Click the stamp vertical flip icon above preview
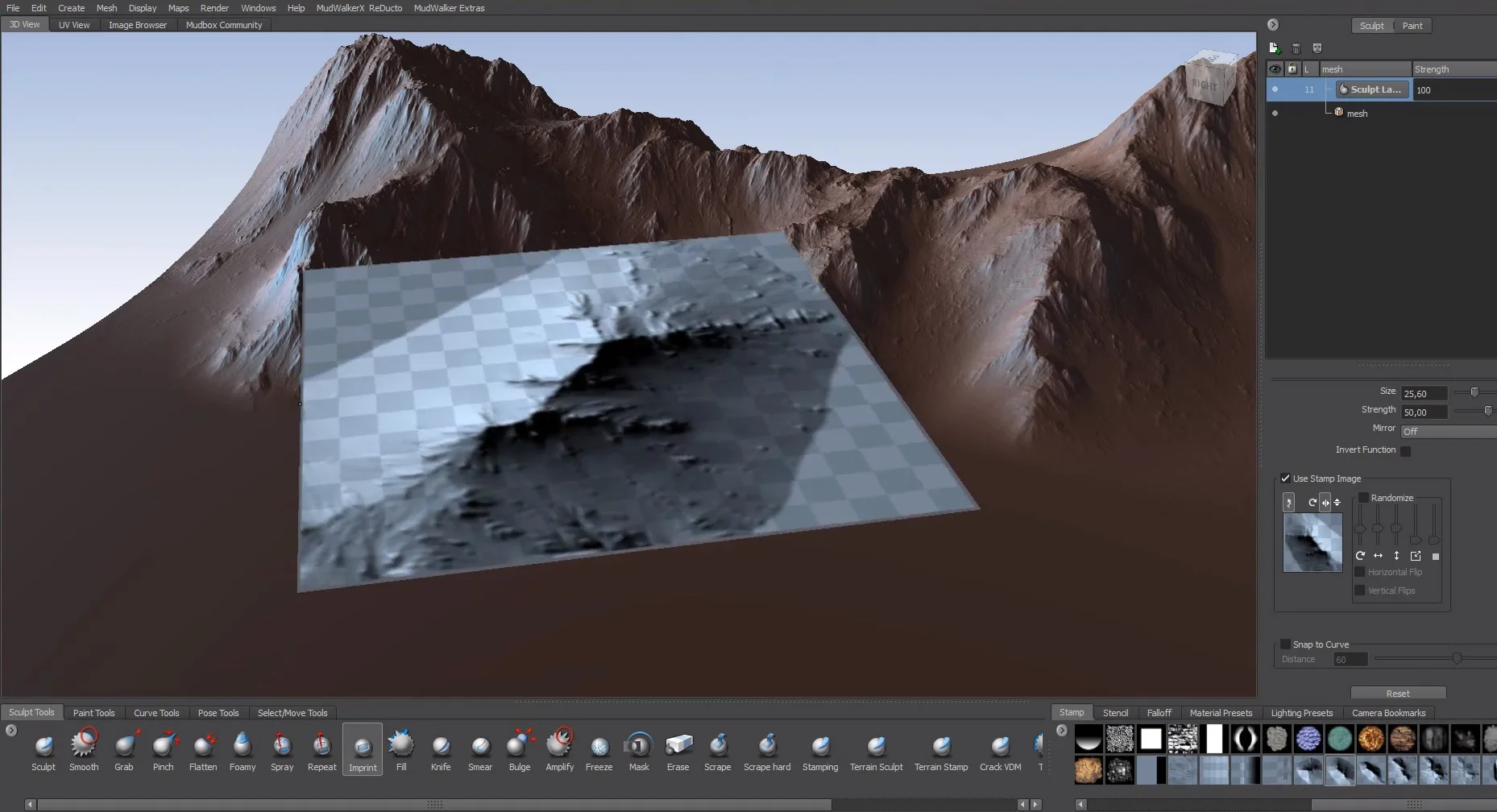This screenshot has height=812, width=1497. click(1337, 503)
